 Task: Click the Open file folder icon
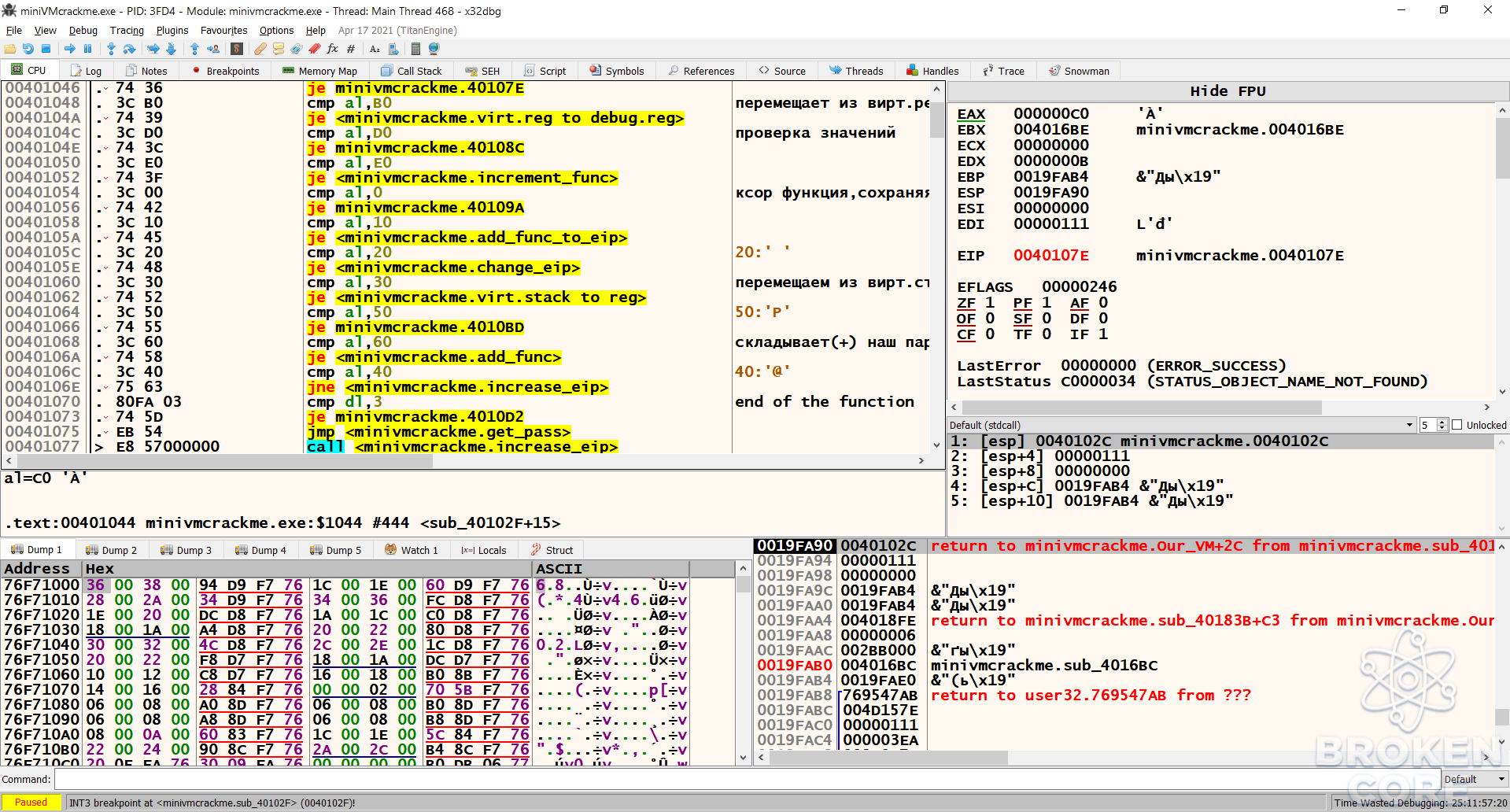(10, 49)
